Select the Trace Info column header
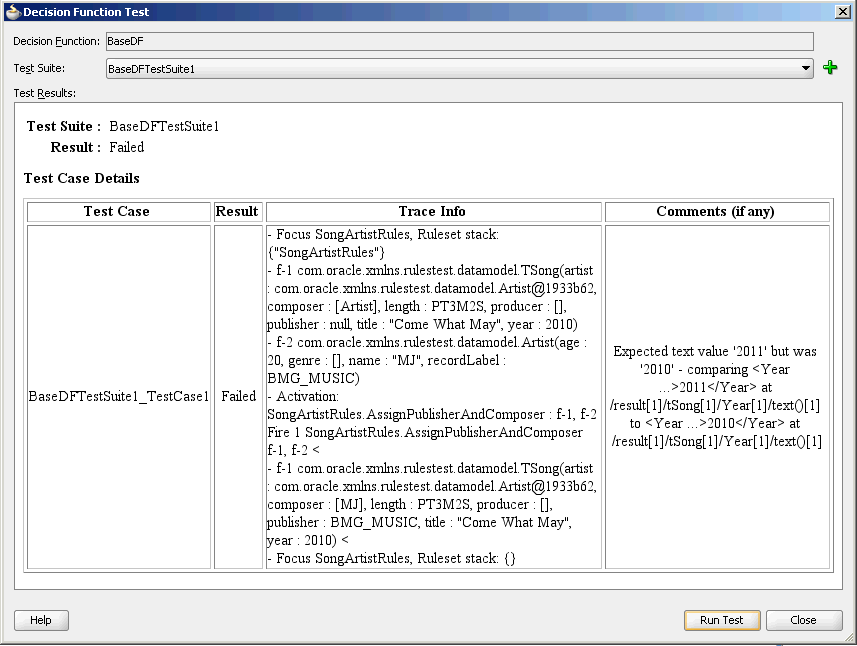 [x=433, y=212]
